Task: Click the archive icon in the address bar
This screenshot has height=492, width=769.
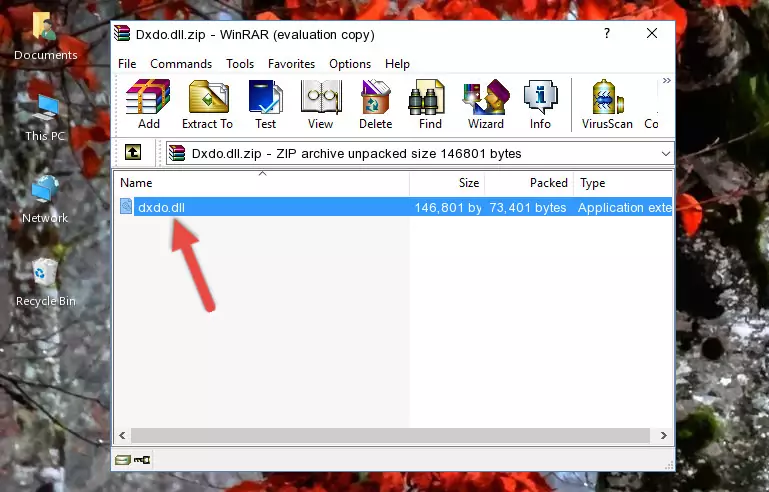Action: (177, 154)
